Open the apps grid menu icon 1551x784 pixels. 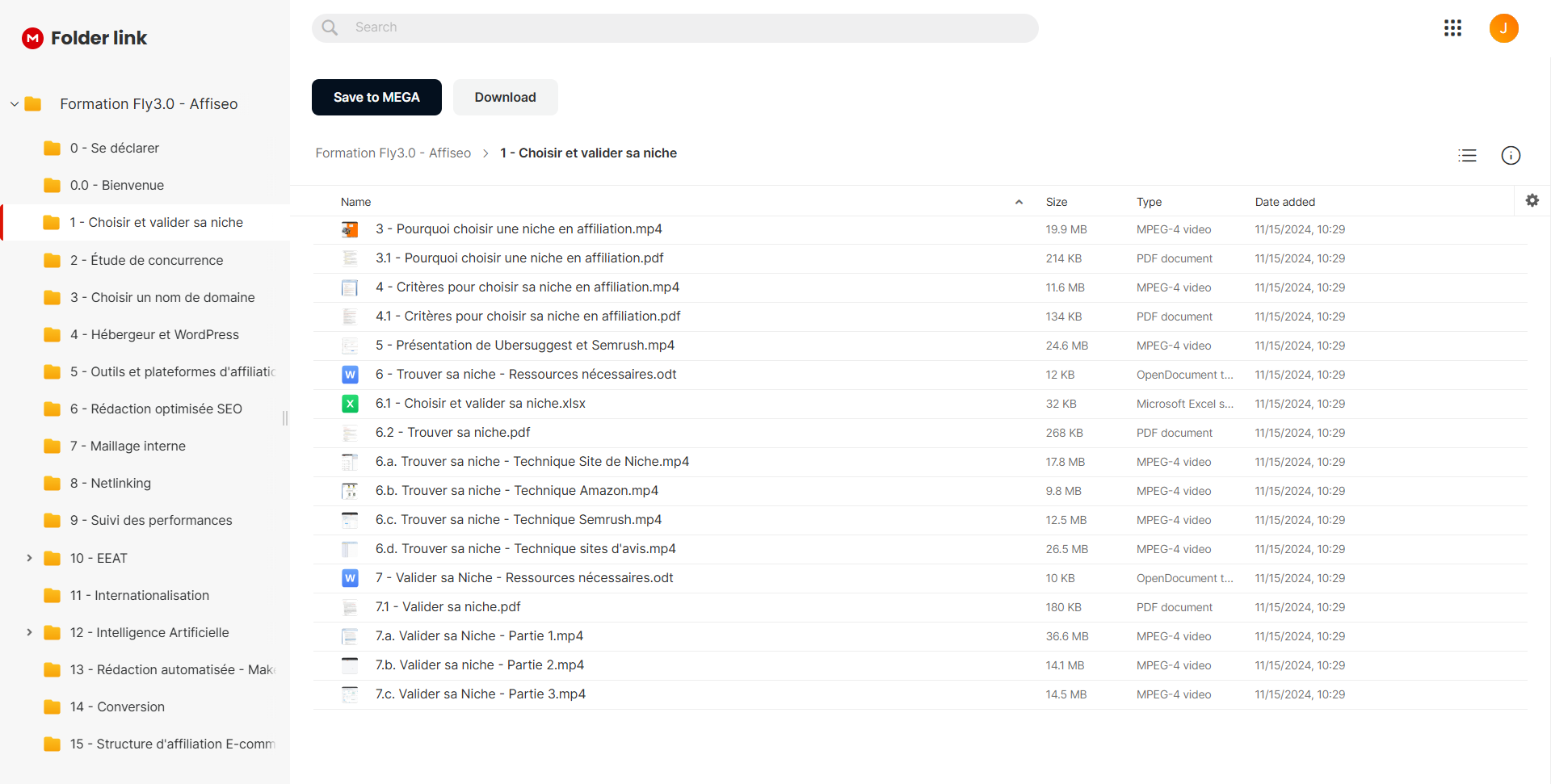pyautogui.click(x=1452, y=28)
